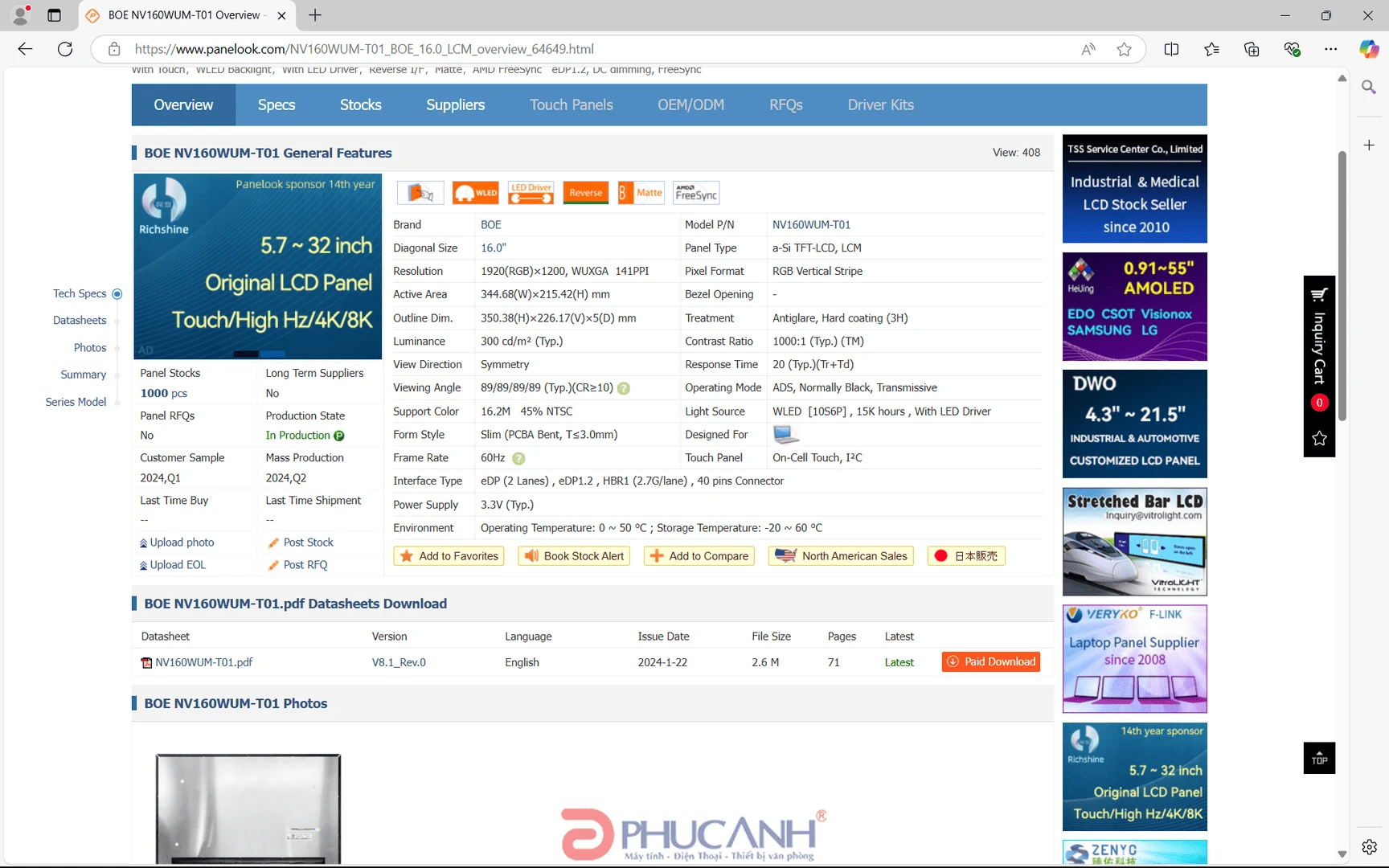Click the Japan sales button
The image size is (1389, 868).
coord(966,556)
